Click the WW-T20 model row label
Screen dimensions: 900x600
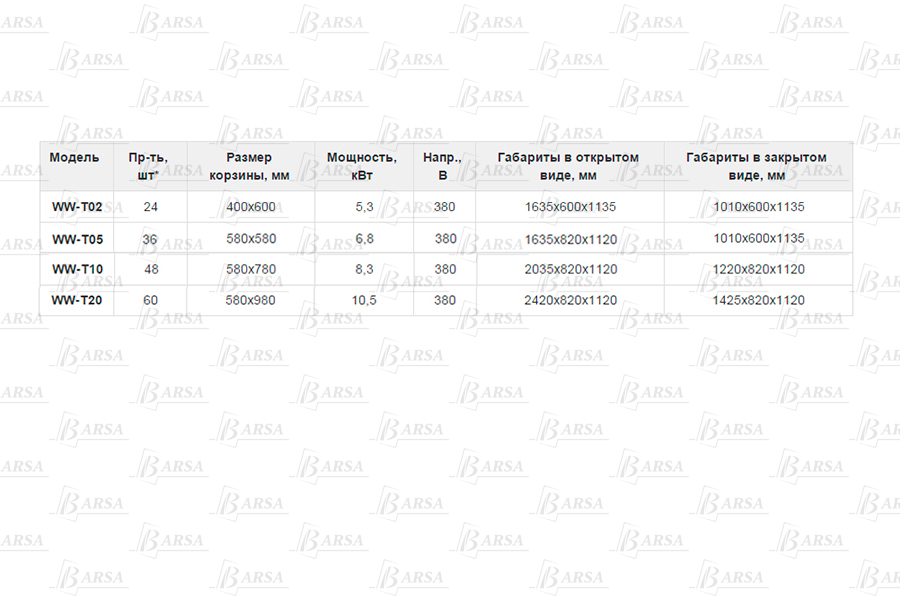click(77, 300)
